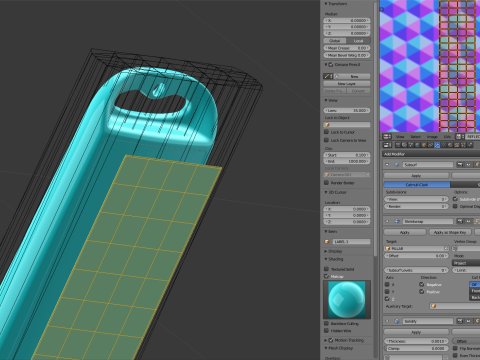The height and width of the screenshot is (360, 480).
Task: Toggle Subsurf modifier edit mode icon
Action: (477, 164)
